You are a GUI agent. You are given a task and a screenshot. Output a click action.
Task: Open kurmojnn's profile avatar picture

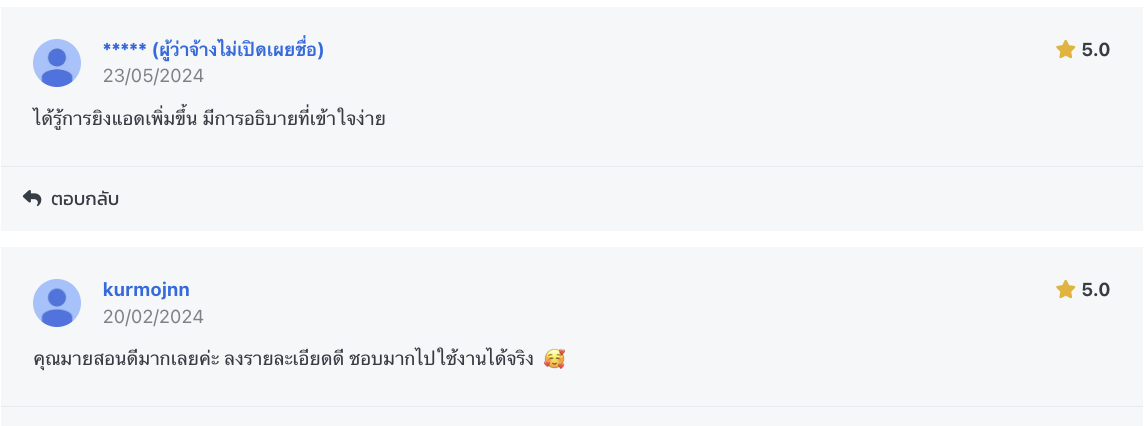[57, 303]
